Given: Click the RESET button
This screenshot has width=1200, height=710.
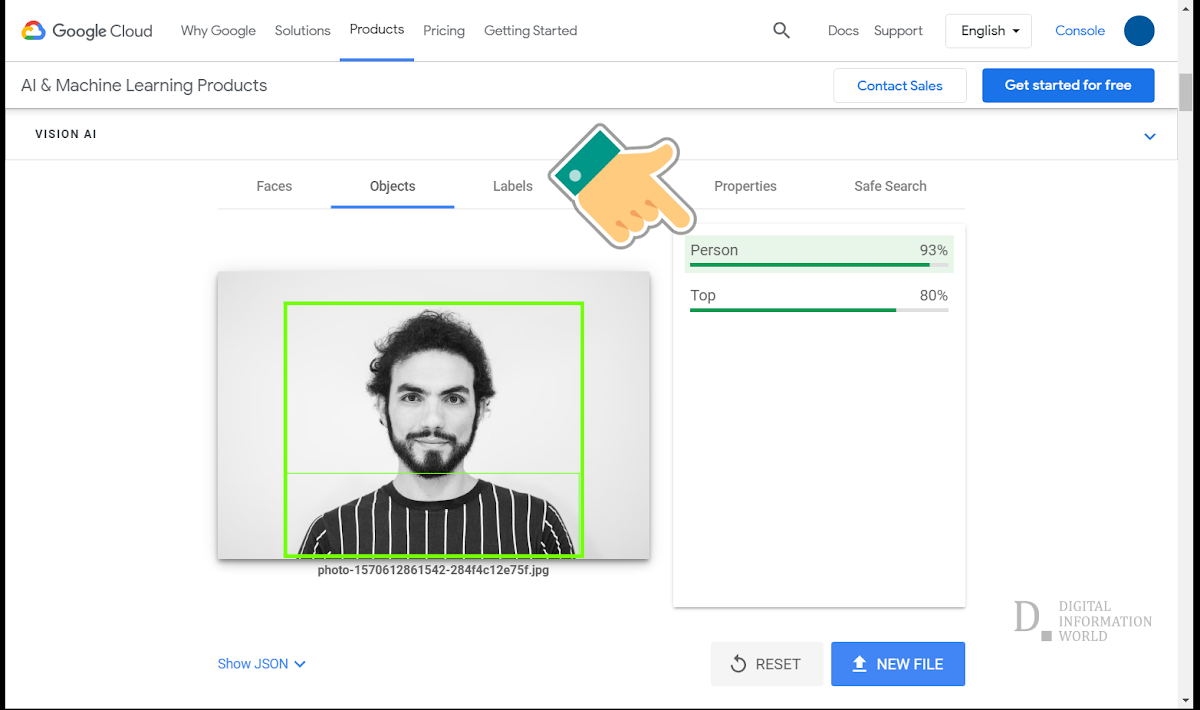Looking at the screenshot, I should [767, 664].
